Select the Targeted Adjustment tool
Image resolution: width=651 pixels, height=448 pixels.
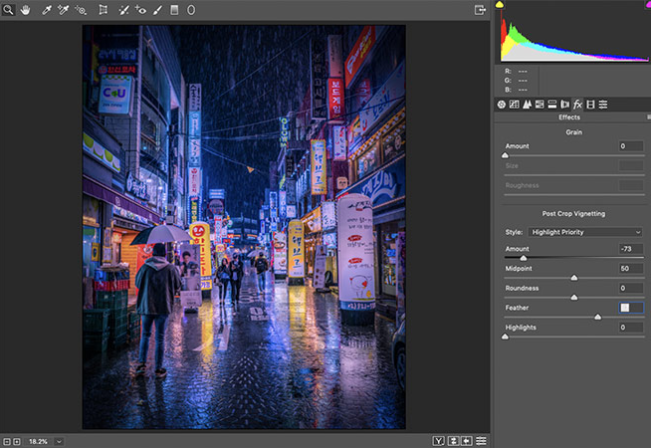pos(81,10)
